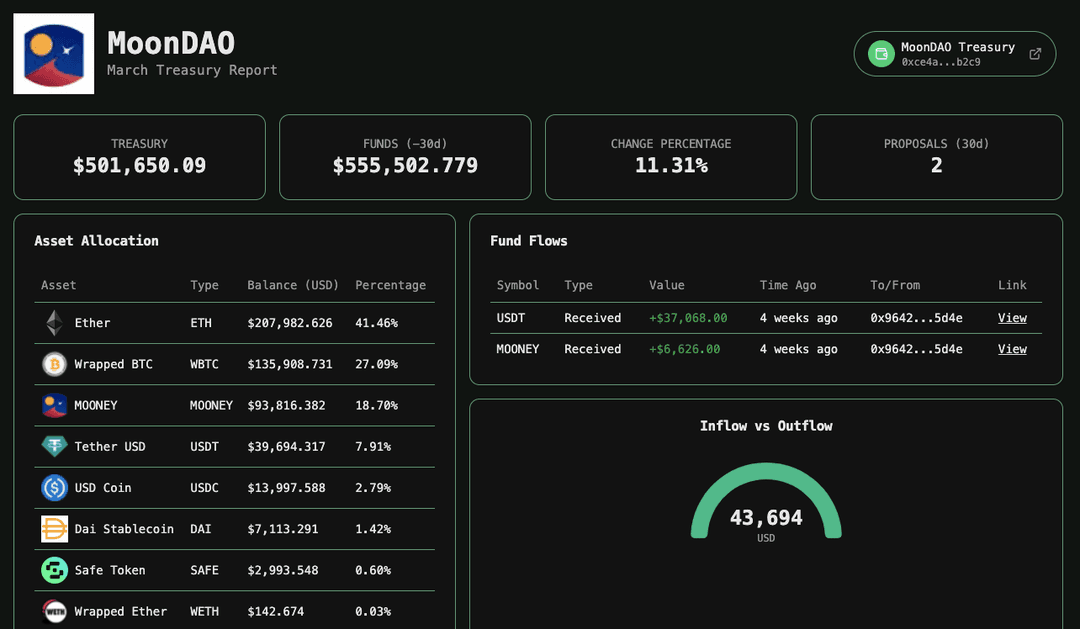Screen dimensions: 1080x629
Task: Click the March Treasury Report subtitle
Action: 192,70
